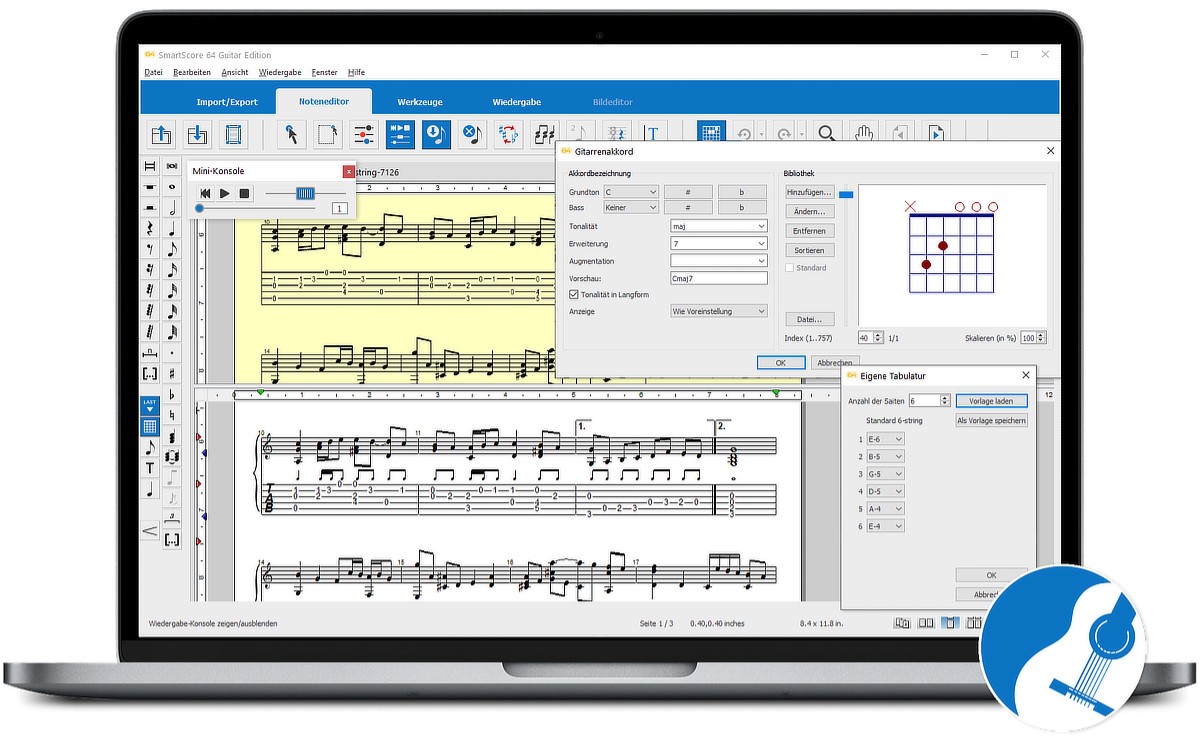Click the export upload arrow icon
1200x736 pixels.
click(161, 134)
